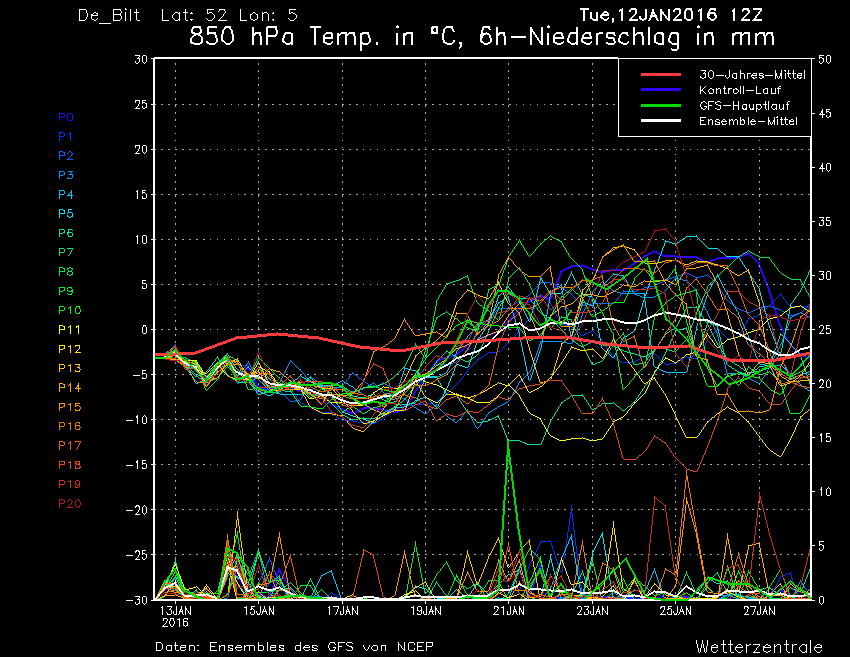Click the 25JAN date axis label

click(675, 611)
